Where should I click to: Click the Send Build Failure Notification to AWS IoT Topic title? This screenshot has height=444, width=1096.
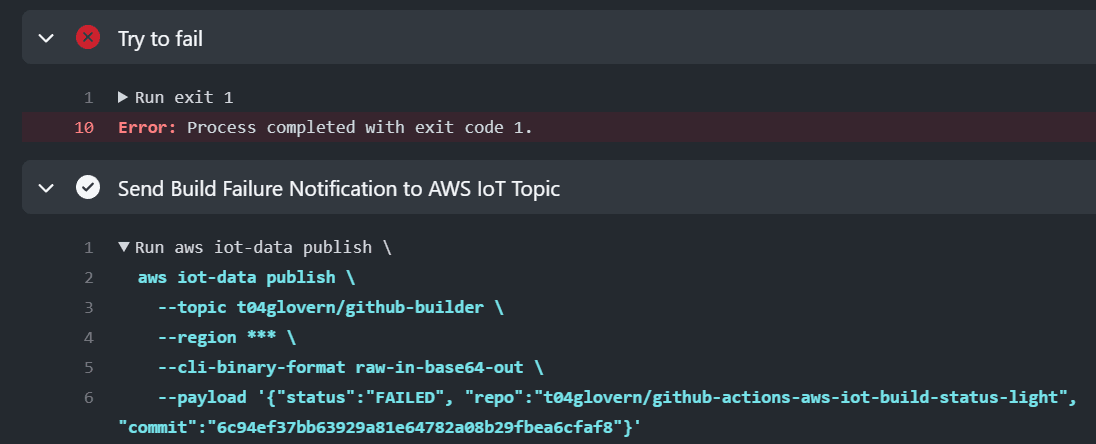(338, 188)
